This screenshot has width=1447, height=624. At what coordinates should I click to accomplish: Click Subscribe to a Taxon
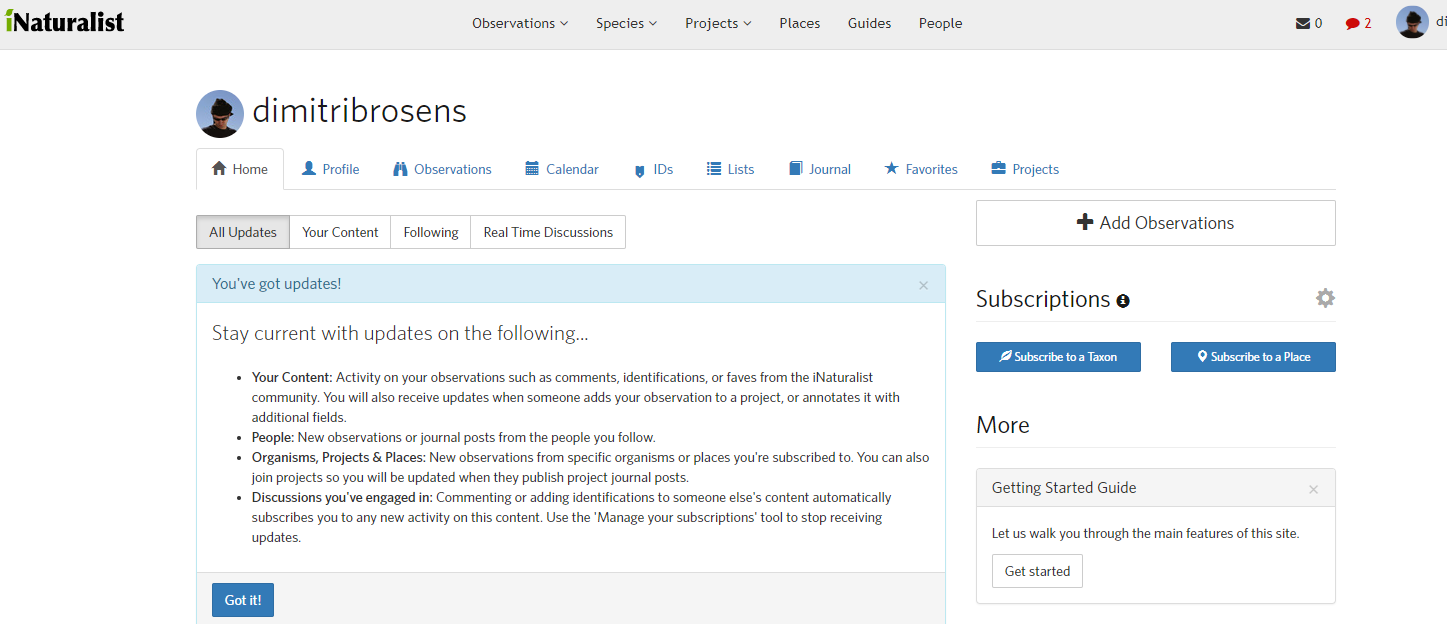(1058, 357)
